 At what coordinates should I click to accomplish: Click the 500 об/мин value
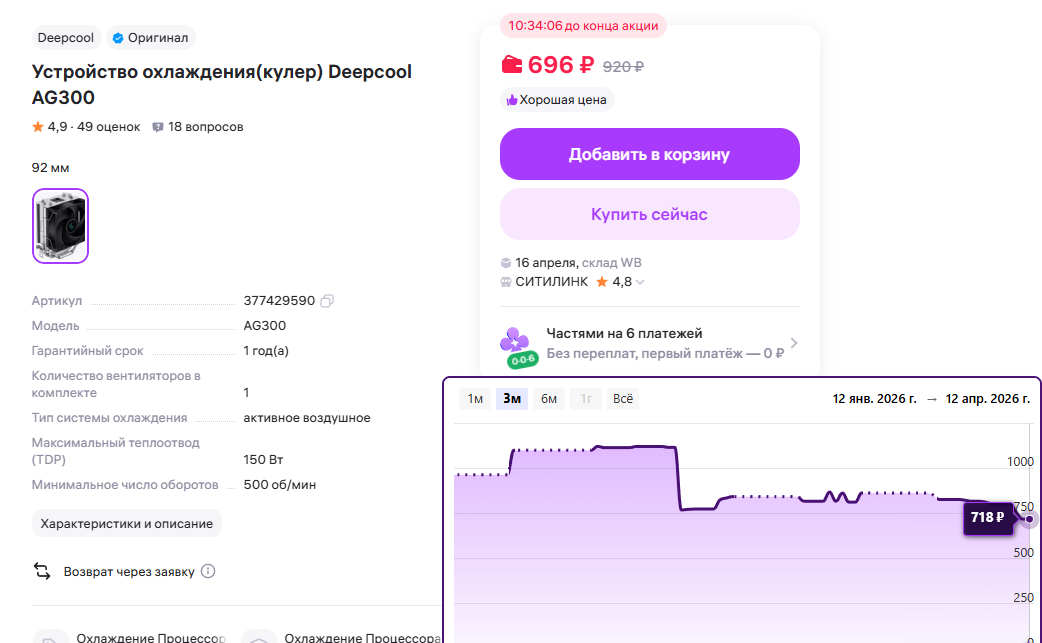tap(280, 485)
